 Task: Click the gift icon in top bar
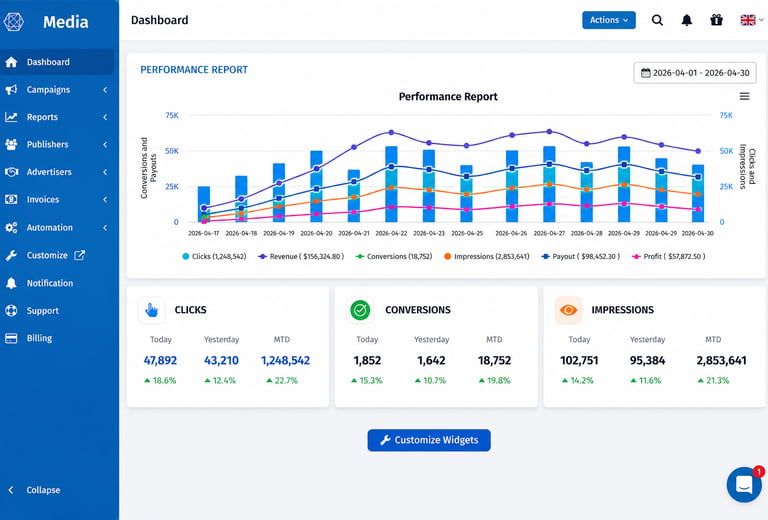click(x=717, y=20)
